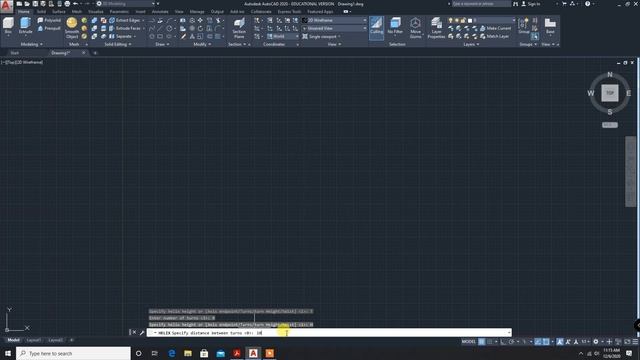Viewport: 640px width, 360px height.
Task: Click Match Layer button
Action: 494,36
